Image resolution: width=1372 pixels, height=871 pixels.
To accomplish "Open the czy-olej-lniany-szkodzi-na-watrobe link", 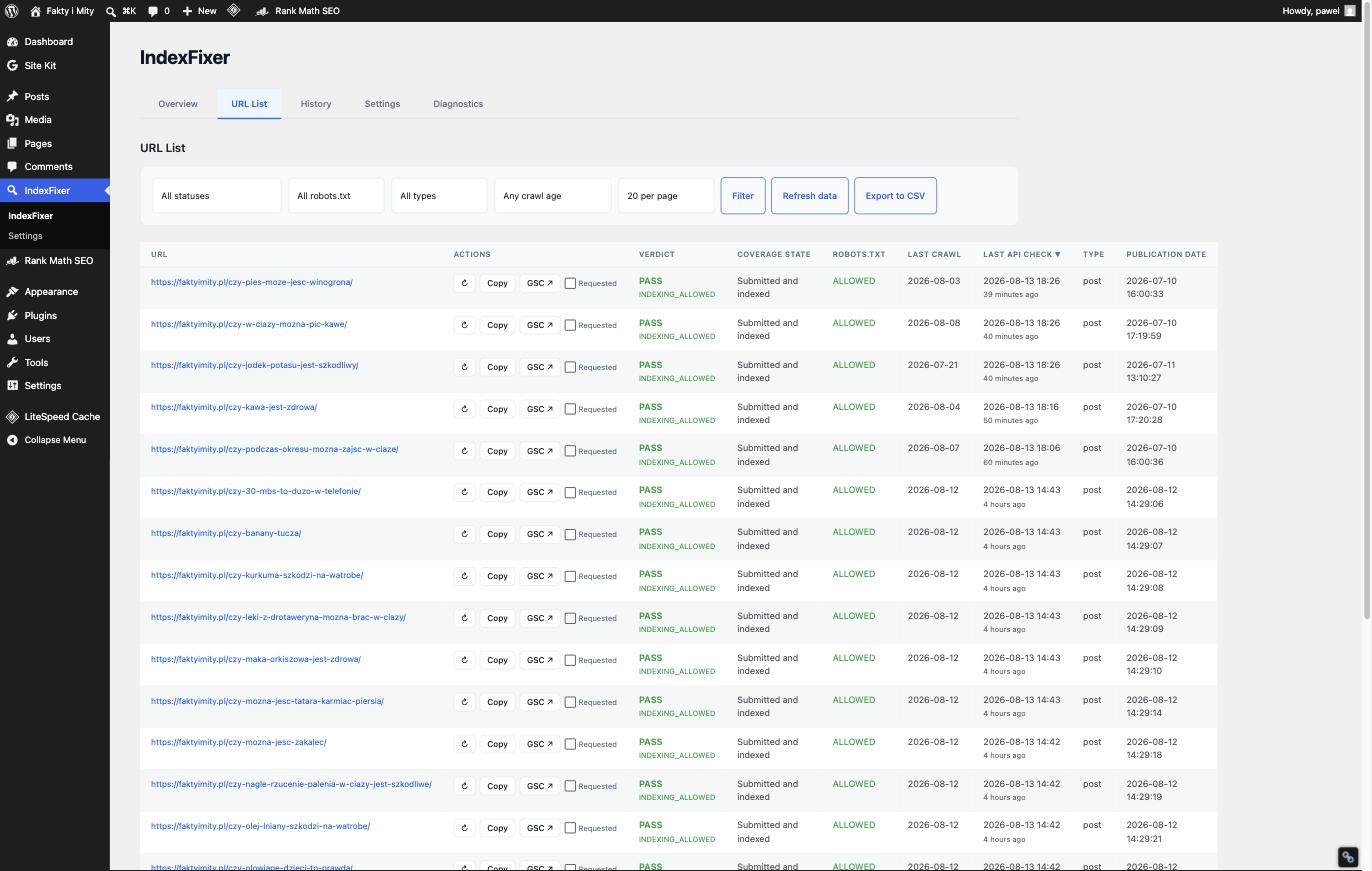I will pyautogui.click(x=260, y=827).
